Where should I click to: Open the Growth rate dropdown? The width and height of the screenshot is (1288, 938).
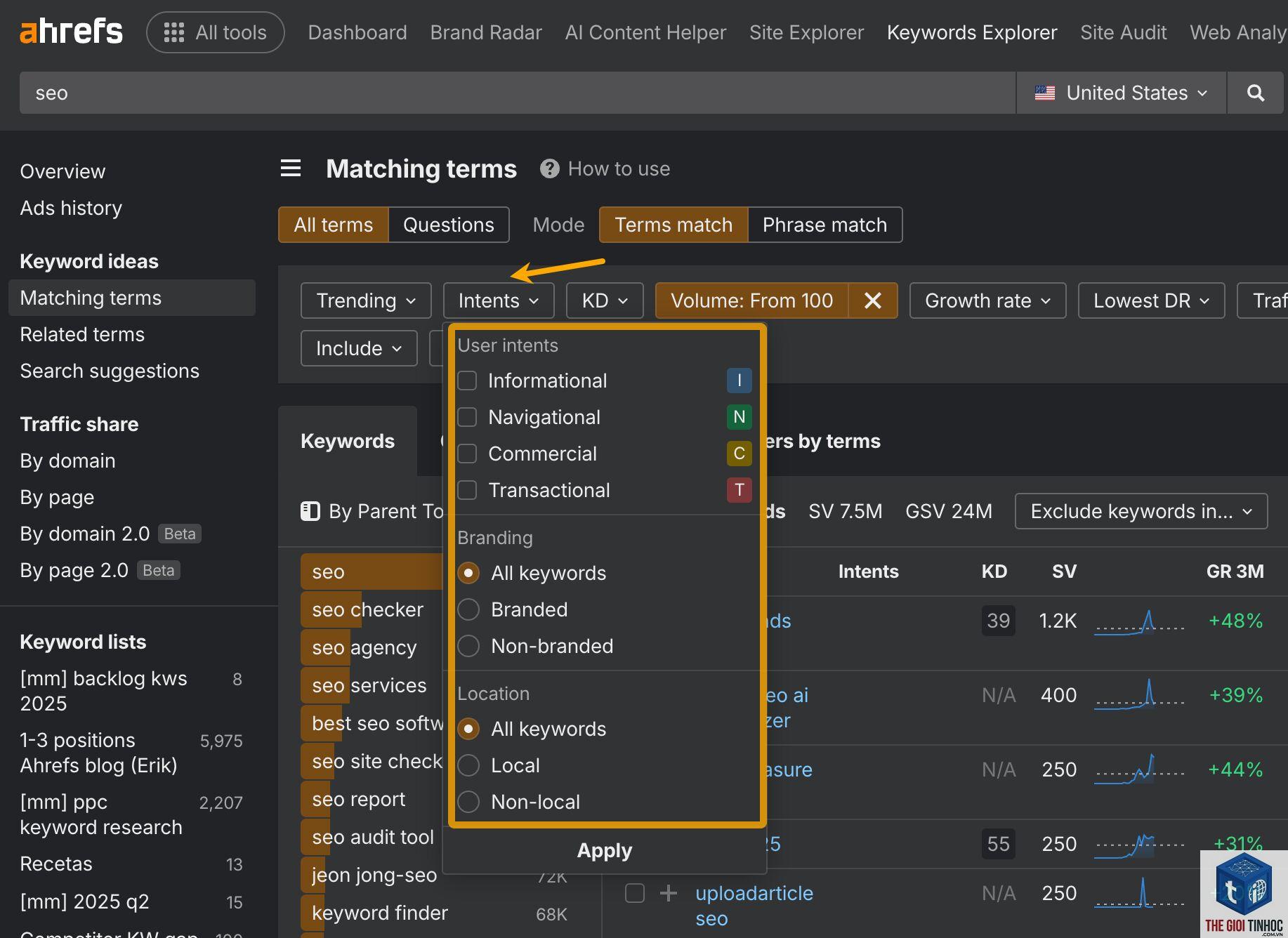(987, 300)
